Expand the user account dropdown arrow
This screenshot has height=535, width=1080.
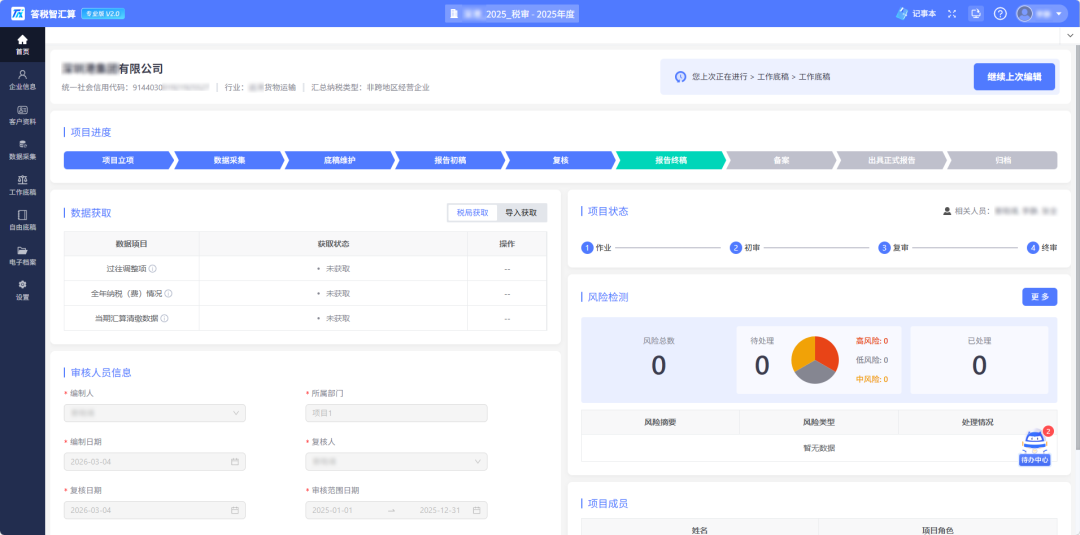(x=1059, y=14)
